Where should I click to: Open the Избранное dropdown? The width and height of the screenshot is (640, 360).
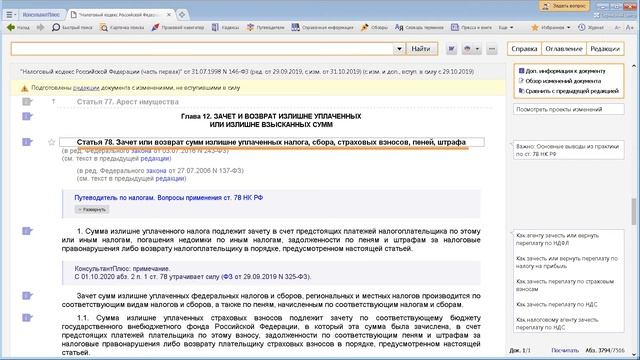coord(550,27)
